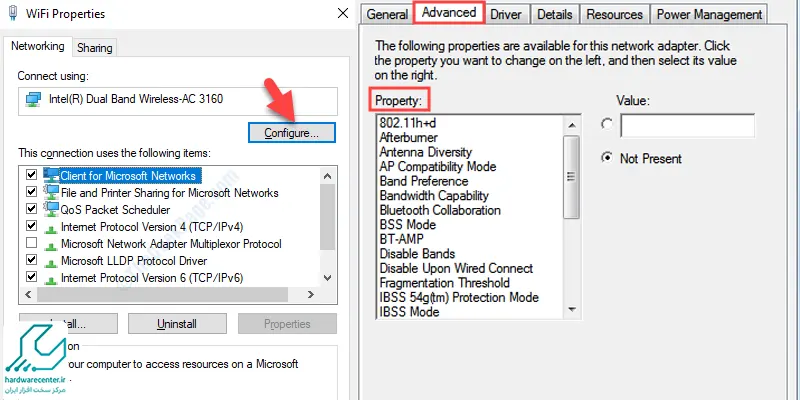Select Disable Bands property

click(417, 254)
